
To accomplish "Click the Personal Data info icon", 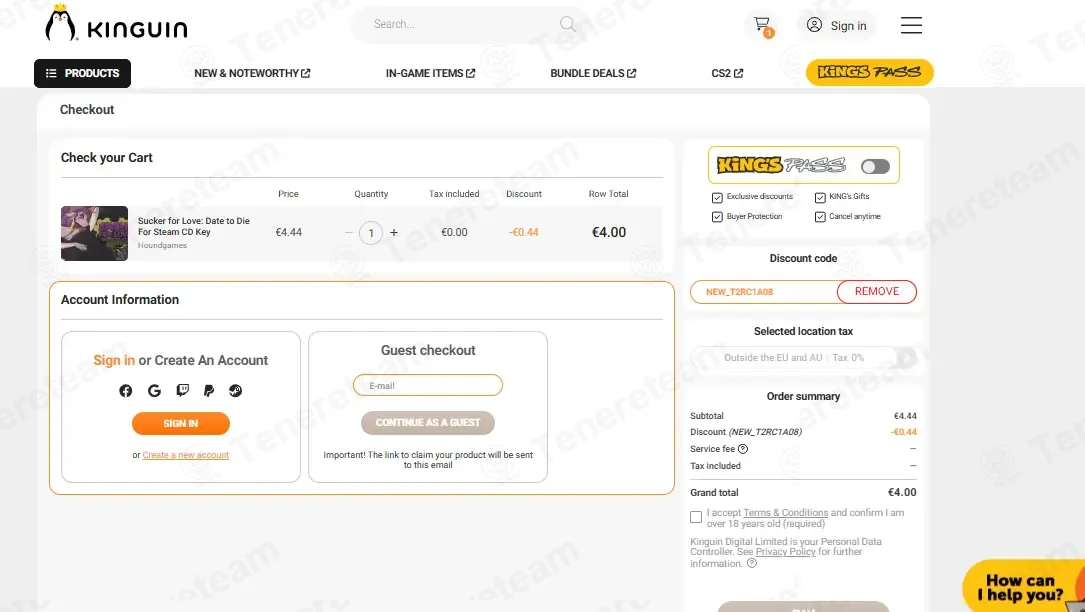I will click(x=751, y=563).
